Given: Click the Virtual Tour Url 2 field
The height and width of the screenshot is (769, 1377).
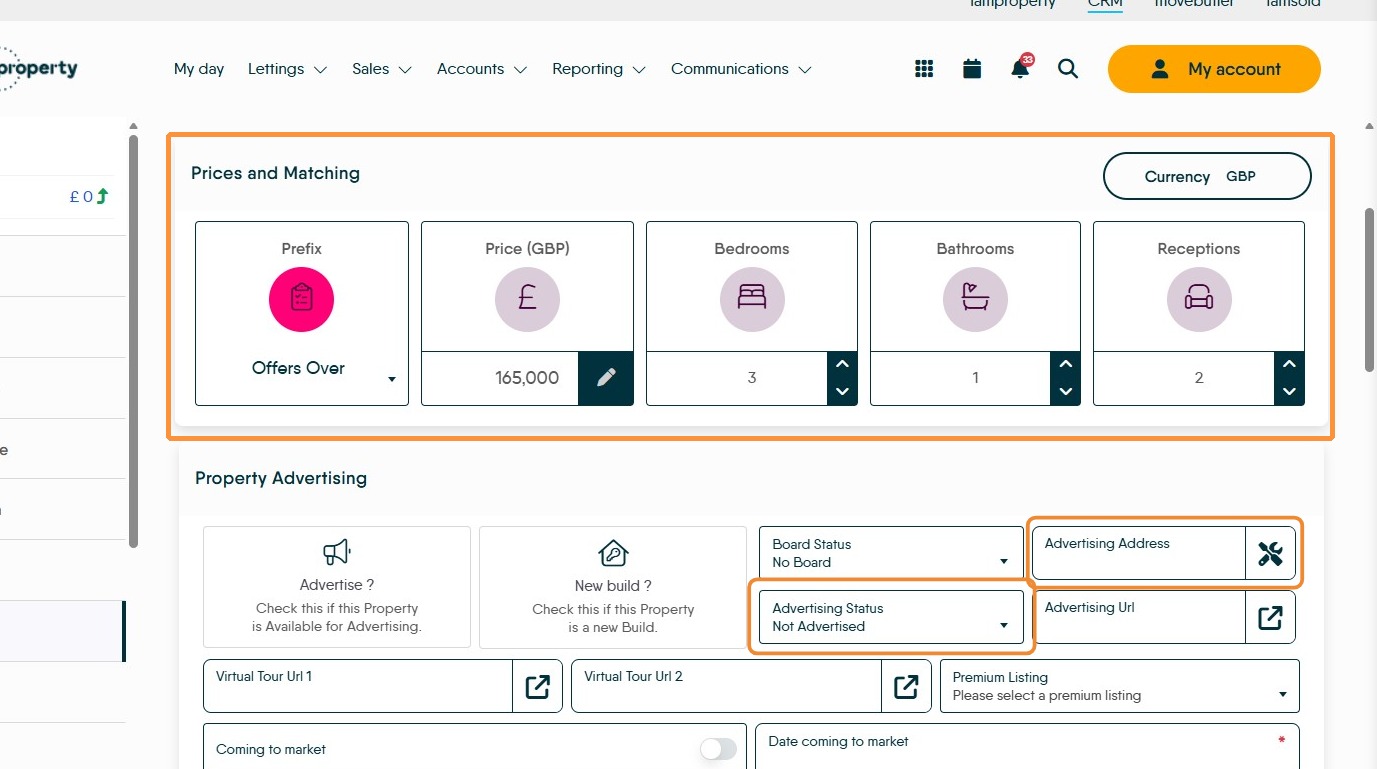Looking at the screenshot, I should 727,686.
